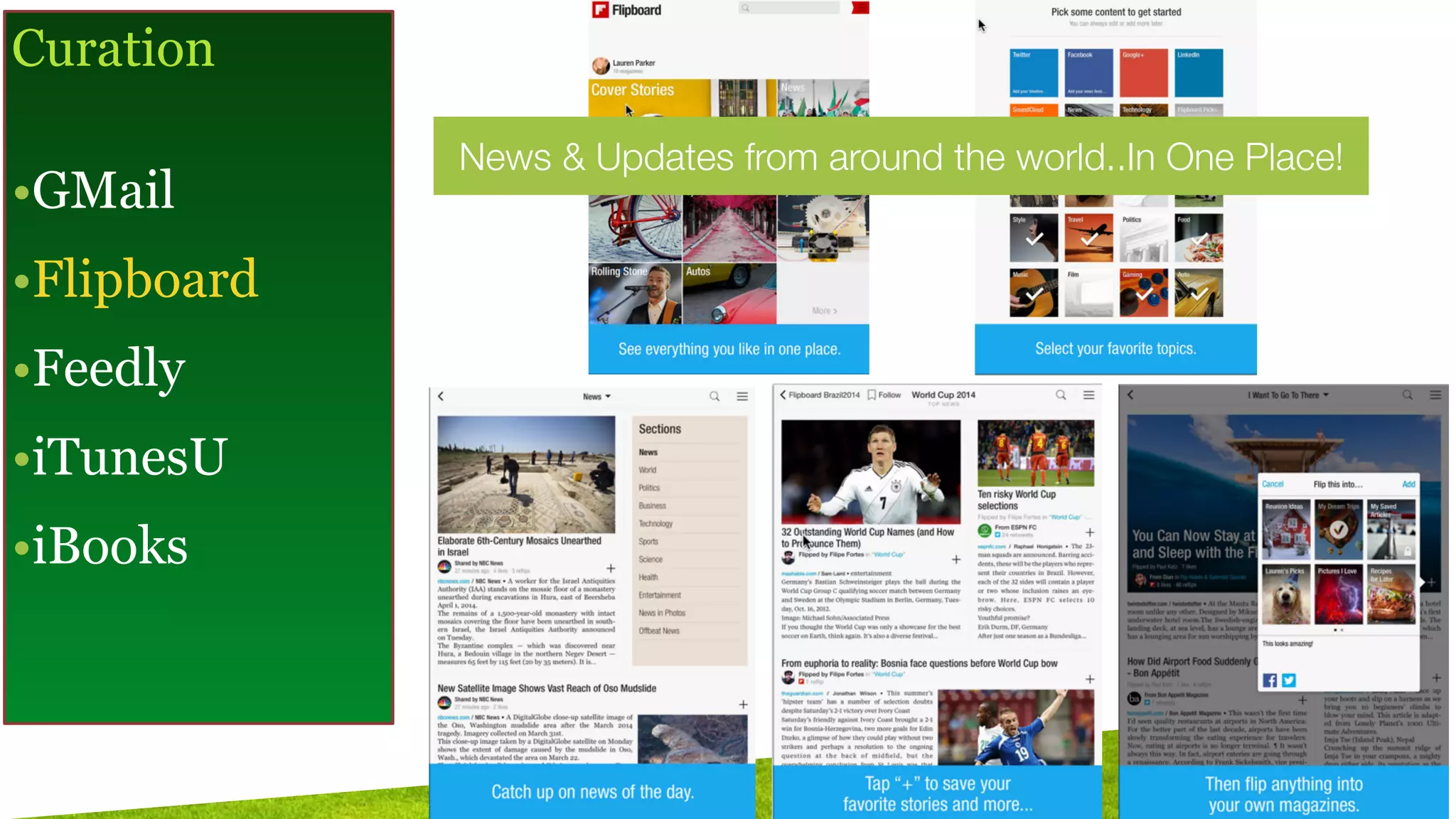Click the Follow bookmark icon
The height and width of the screenshot is (819, 1456).
point(872,395)
